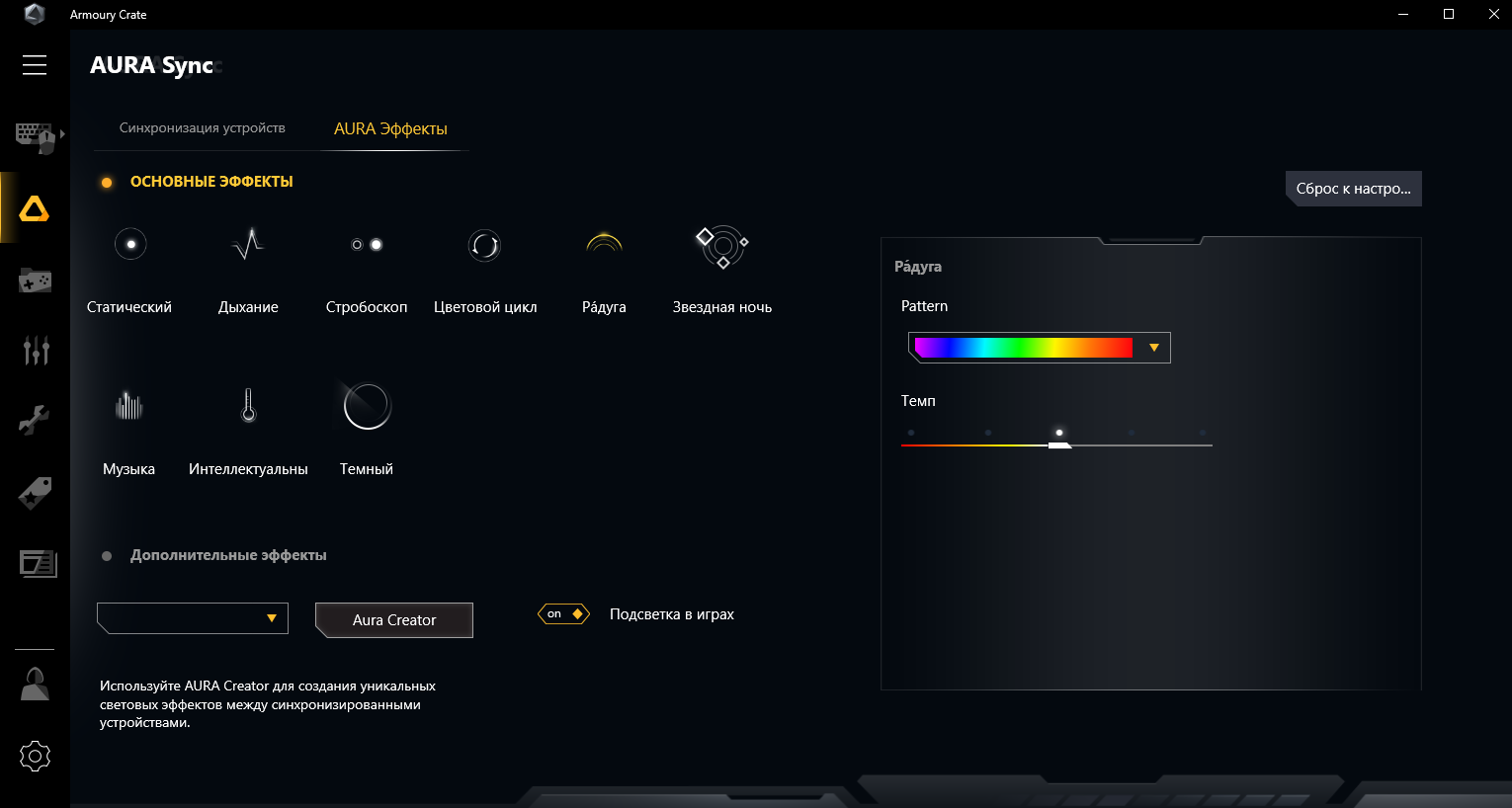Open the Tools wrench sidebar icon
Viewport: 1512px width, 808px height.
coord(35,420)
